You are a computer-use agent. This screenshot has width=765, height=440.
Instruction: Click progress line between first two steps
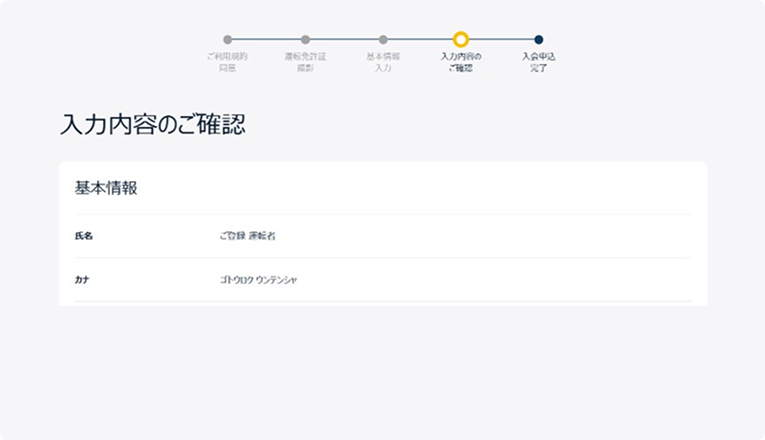266,40
